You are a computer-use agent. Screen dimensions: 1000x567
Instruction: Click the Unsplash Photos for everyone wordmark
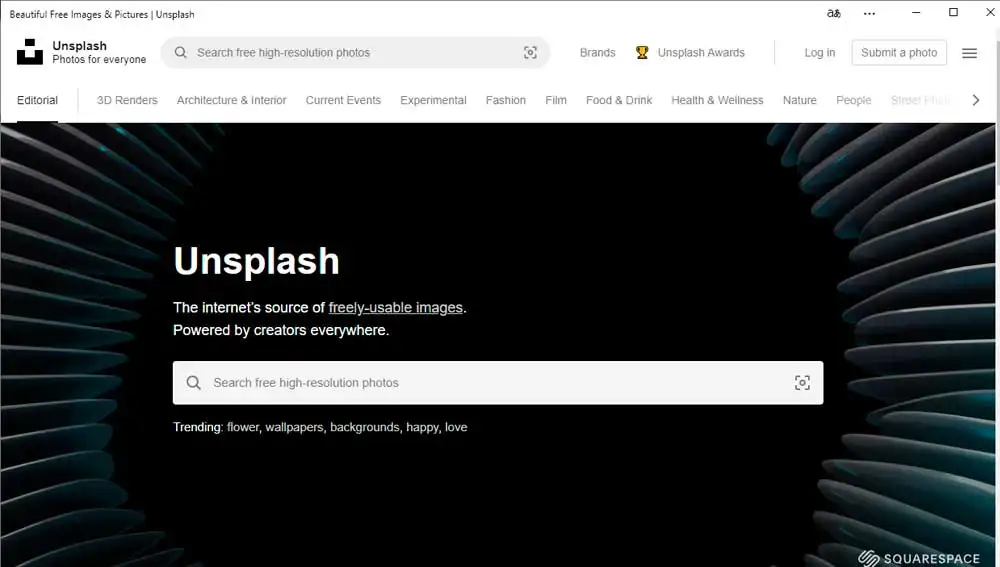click(99, 52)
